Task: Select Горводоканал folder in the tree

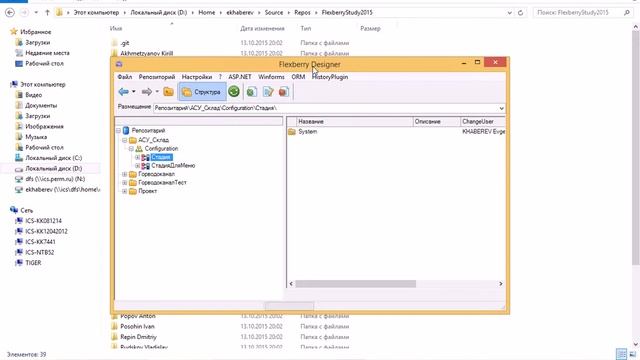Action: (x=156, y=174)
